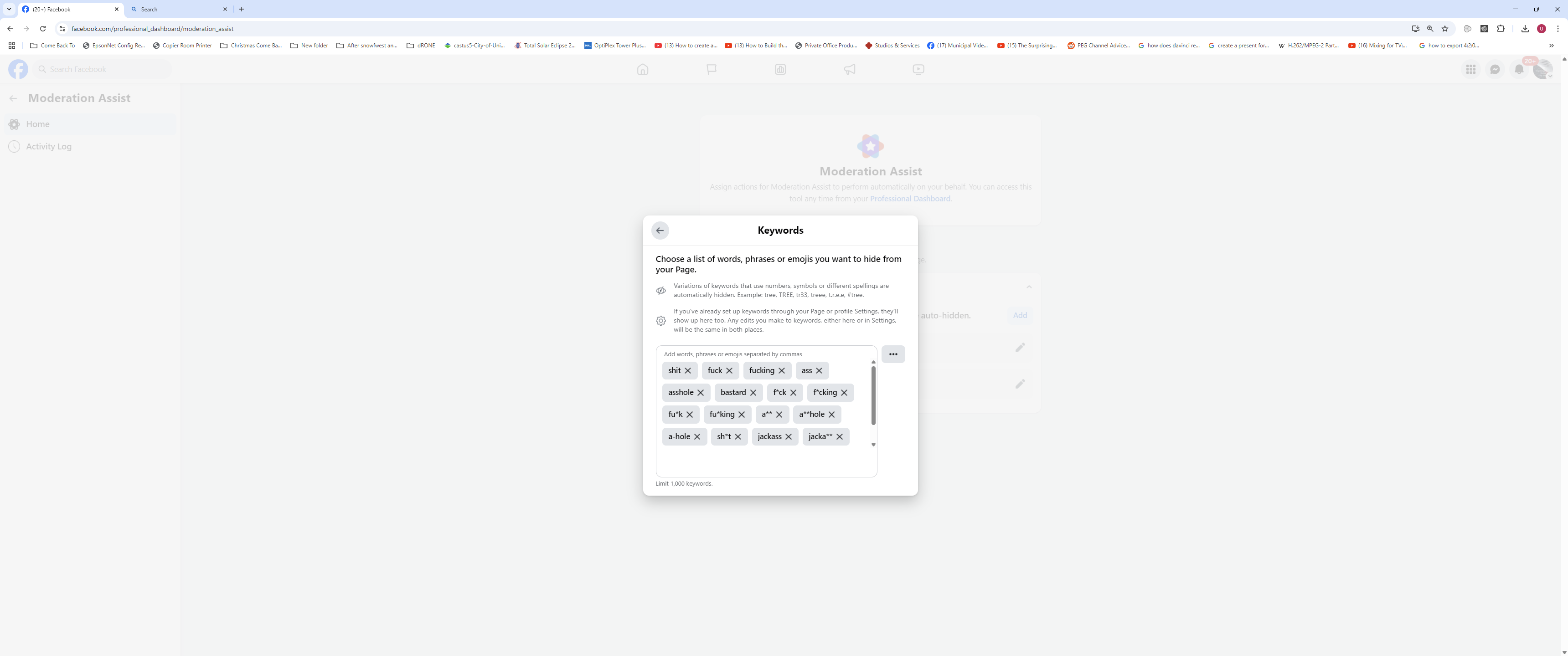Image resolution: width=1568 pixels, height=656 pixels.
Task: Open Chrome downloads icon
Action: pos(1525,29)
